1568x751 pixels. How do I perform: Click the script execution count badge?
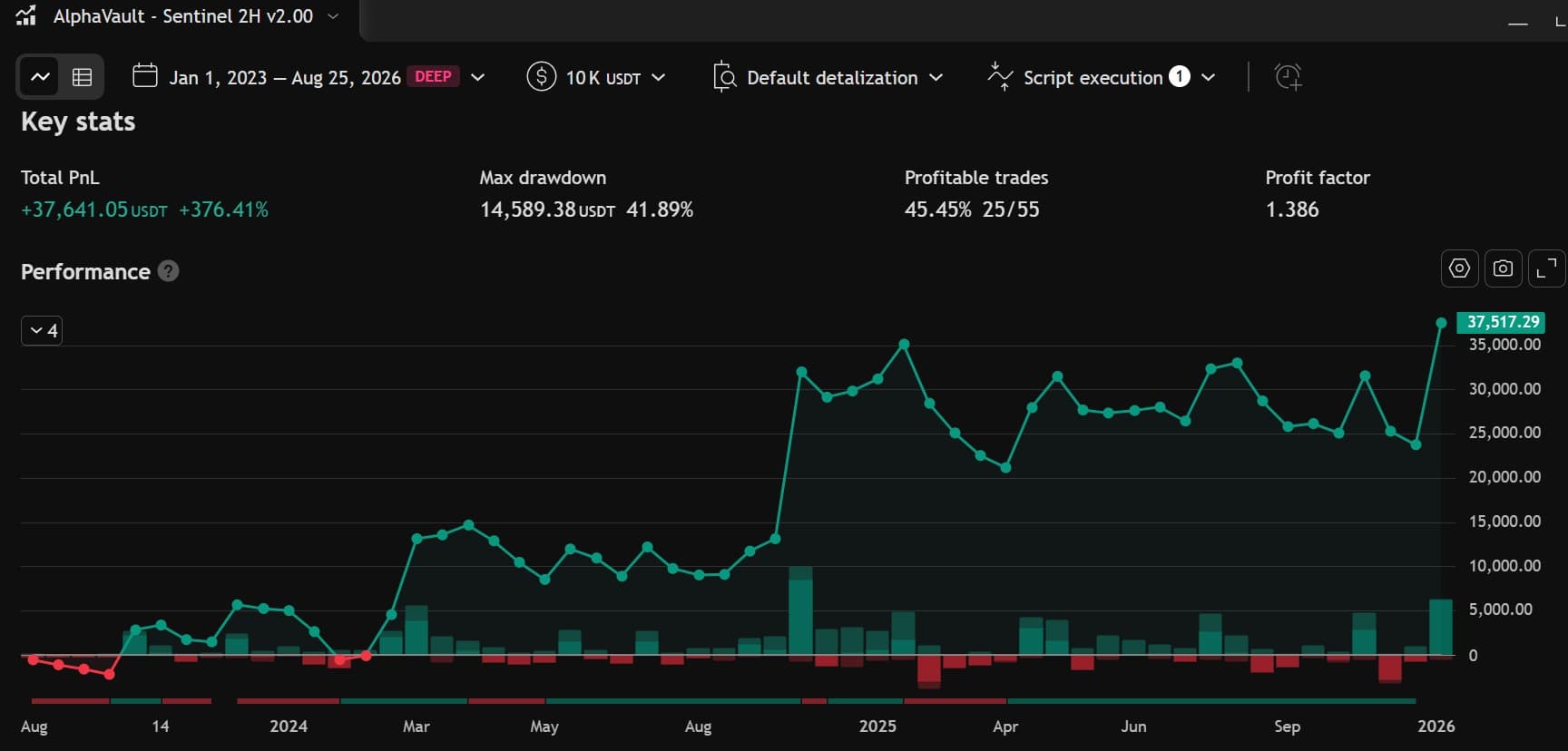point(1179,77)
